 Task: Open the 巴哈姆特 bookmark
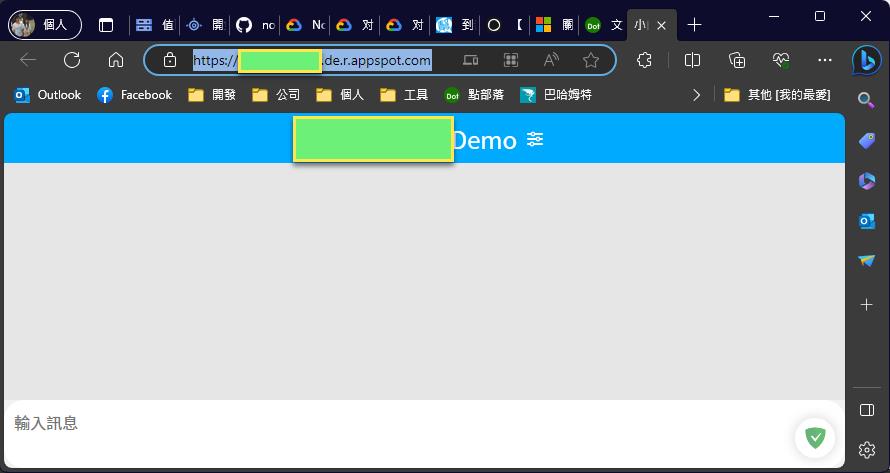[556, 95]
